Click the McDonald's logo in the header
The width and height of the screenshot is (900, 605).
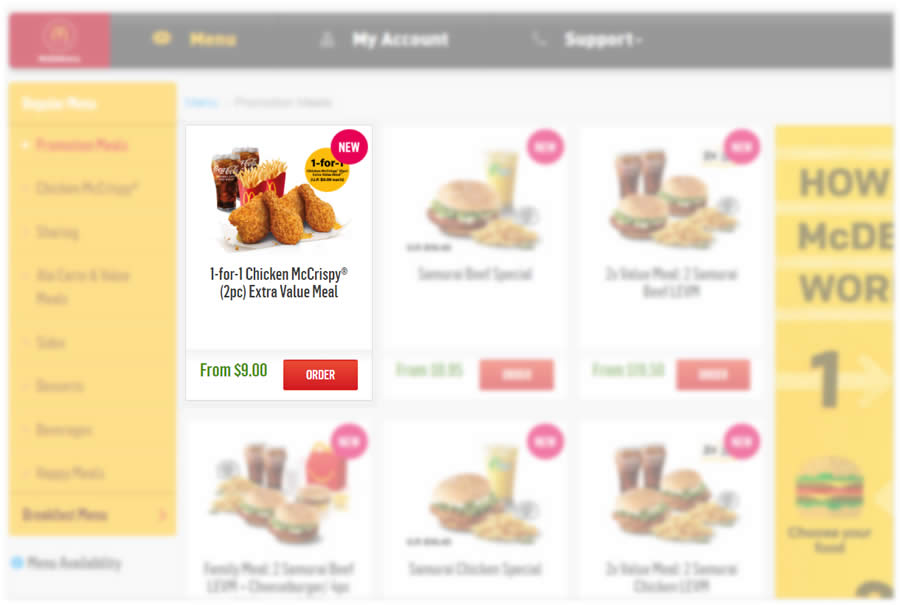click(59, 39)
